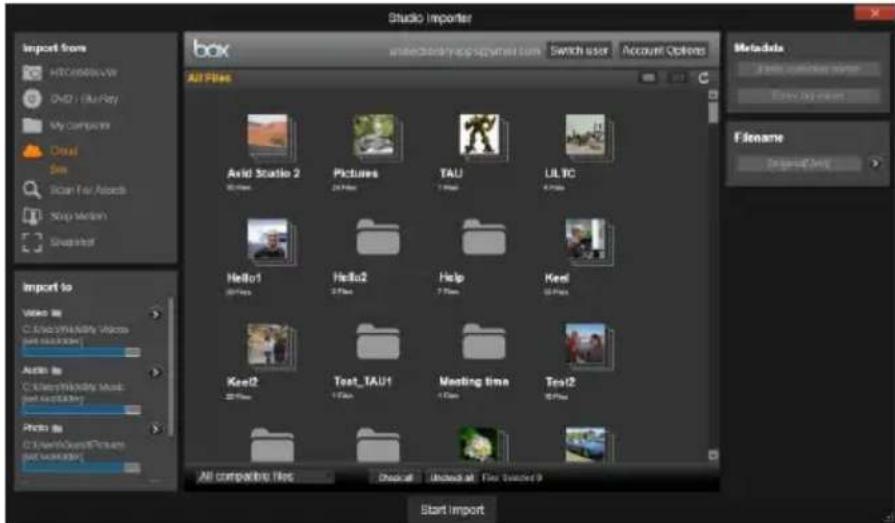Viewport: 895px width, 523px height.
Task: Click the Uncheck all button
Action: (451, 477)
